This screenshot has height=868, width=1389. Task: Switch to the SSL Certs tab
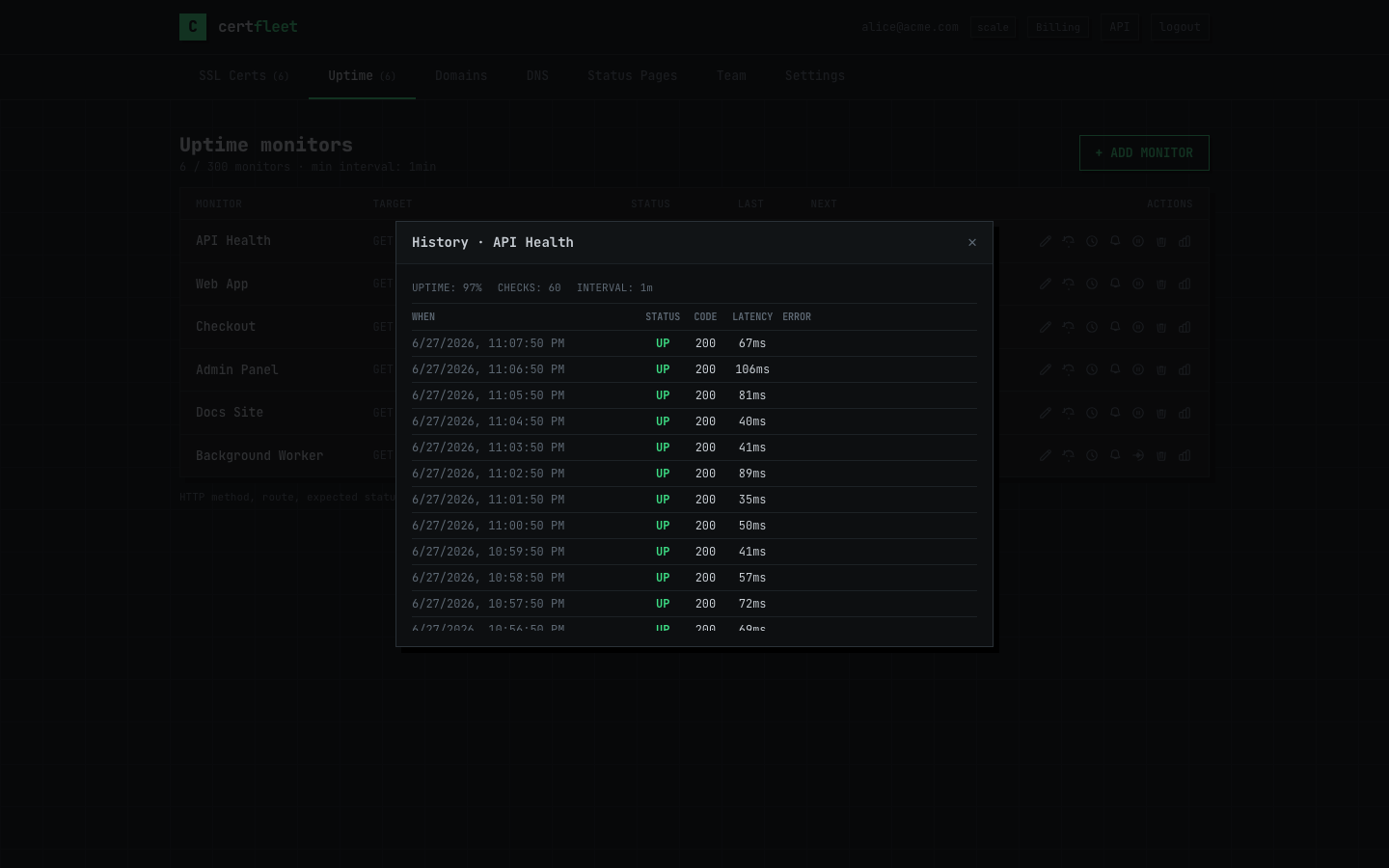[244, 76]
